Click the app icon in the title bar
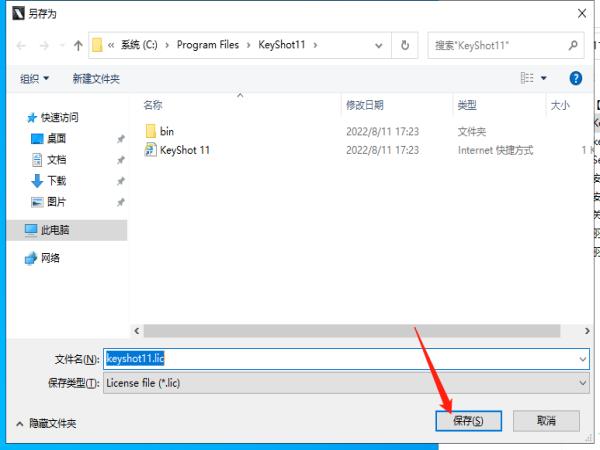The width and height of the screenshot is (600, 450). click(x=18, y=13)
